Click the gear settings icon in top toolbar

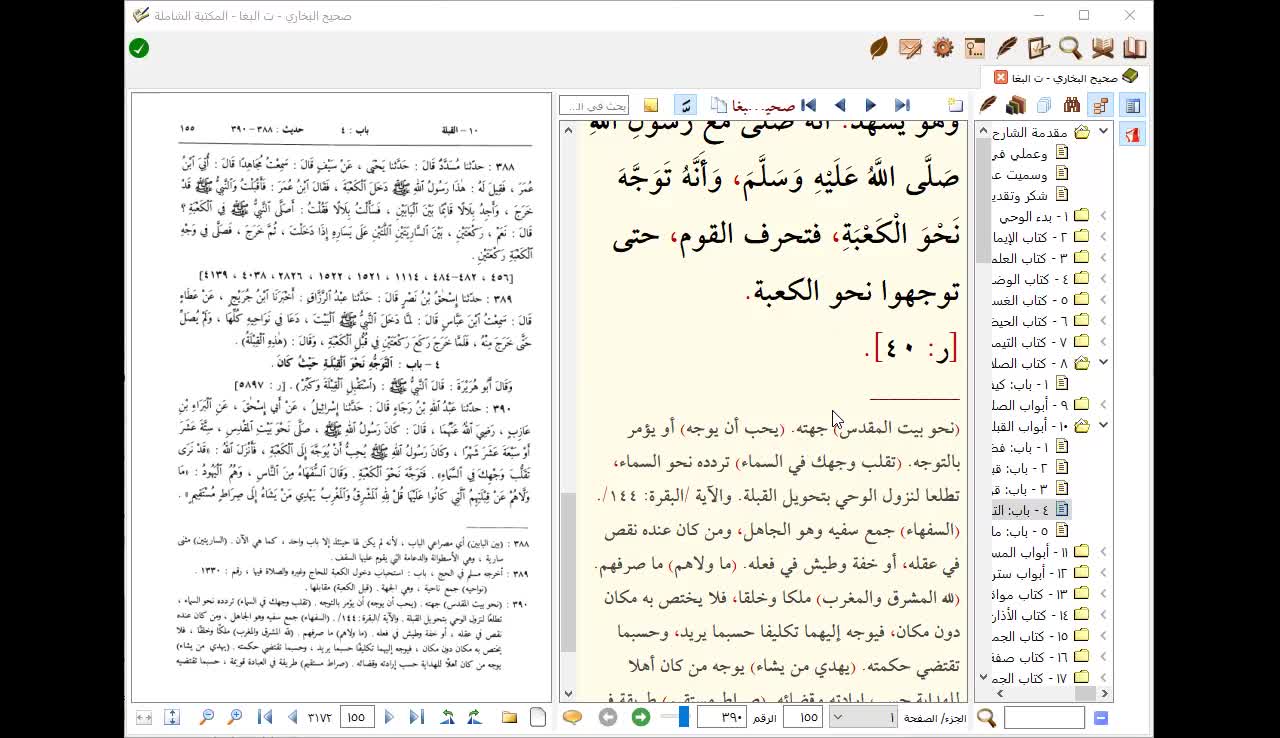click(x=942, y=48)
